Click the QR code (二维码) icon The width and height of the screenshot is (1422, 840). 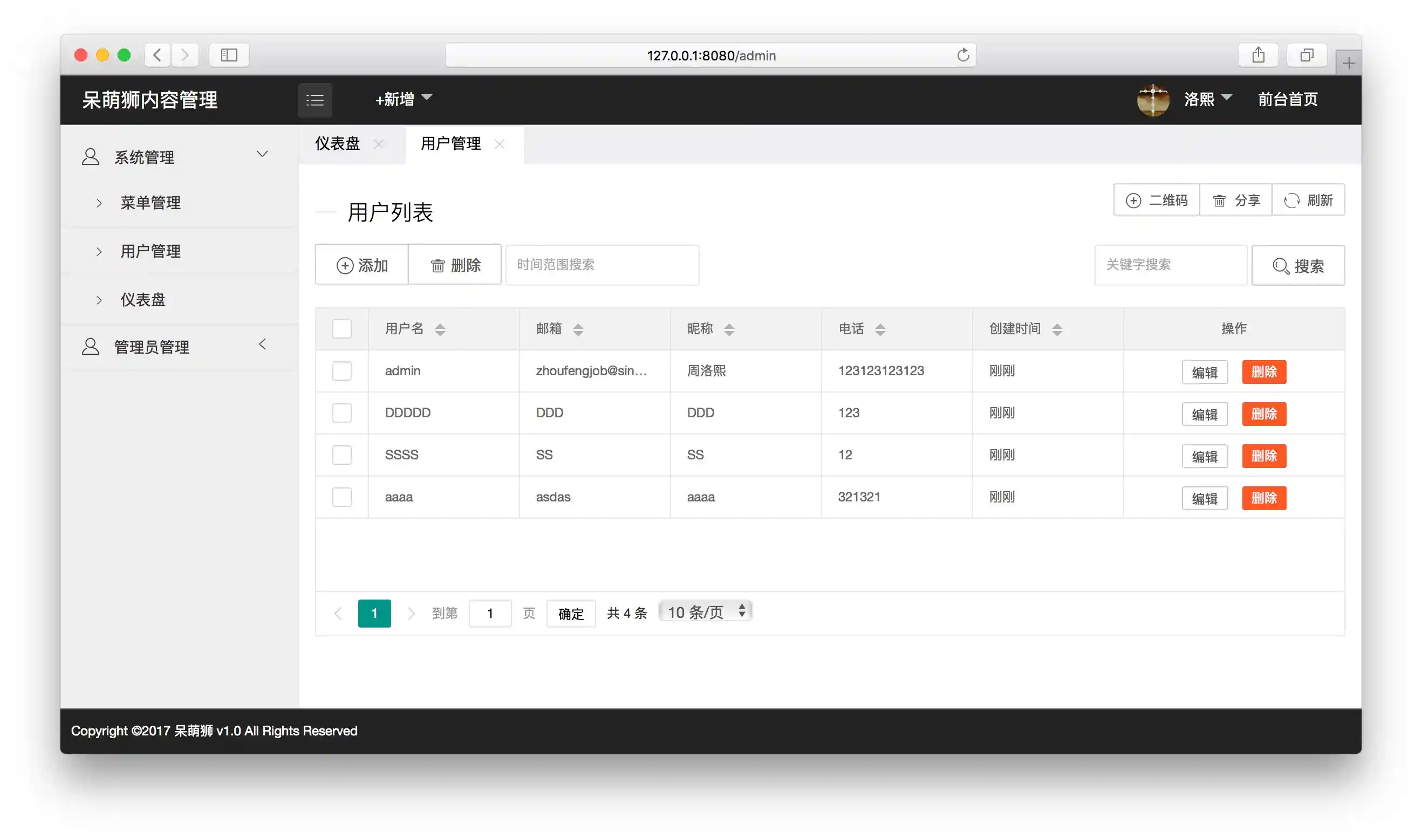click(1134, 201)
